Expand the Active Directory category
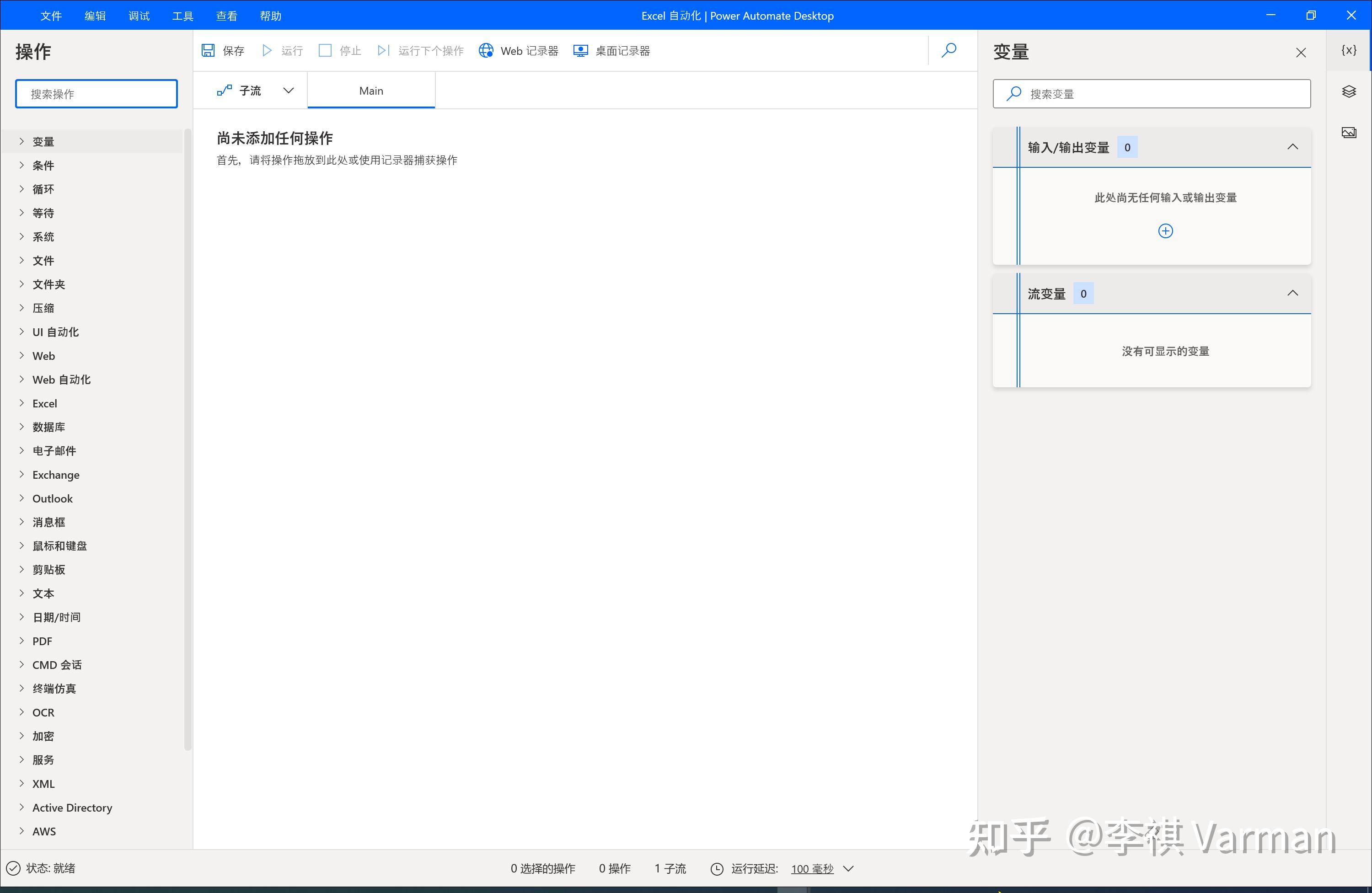1372x893 pixels. [x=72, y=807]
